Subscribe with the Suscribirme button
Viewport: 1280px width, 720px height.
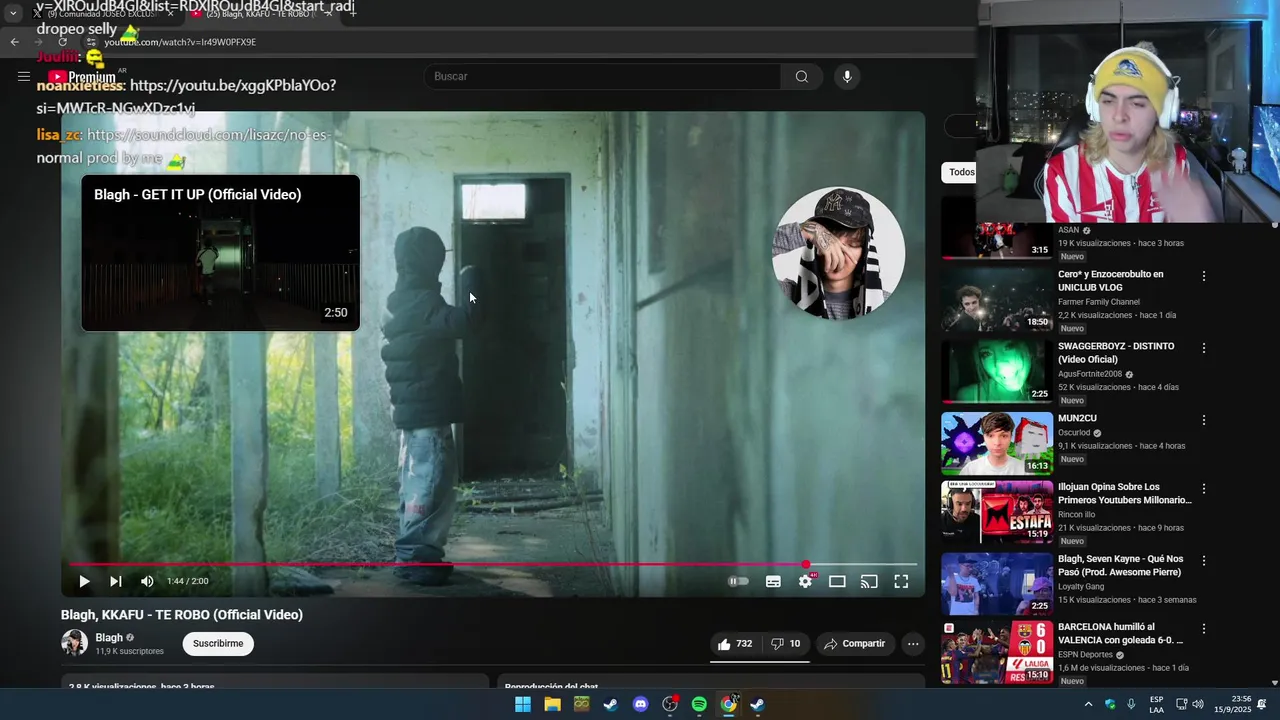point(218,643)
